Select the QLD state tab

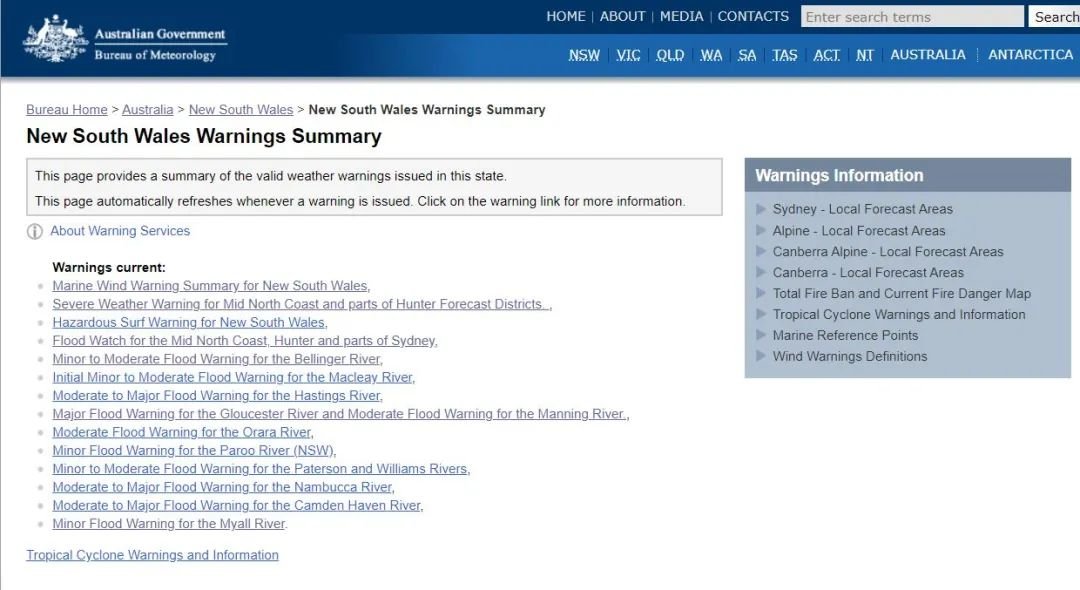coord(670,55)
